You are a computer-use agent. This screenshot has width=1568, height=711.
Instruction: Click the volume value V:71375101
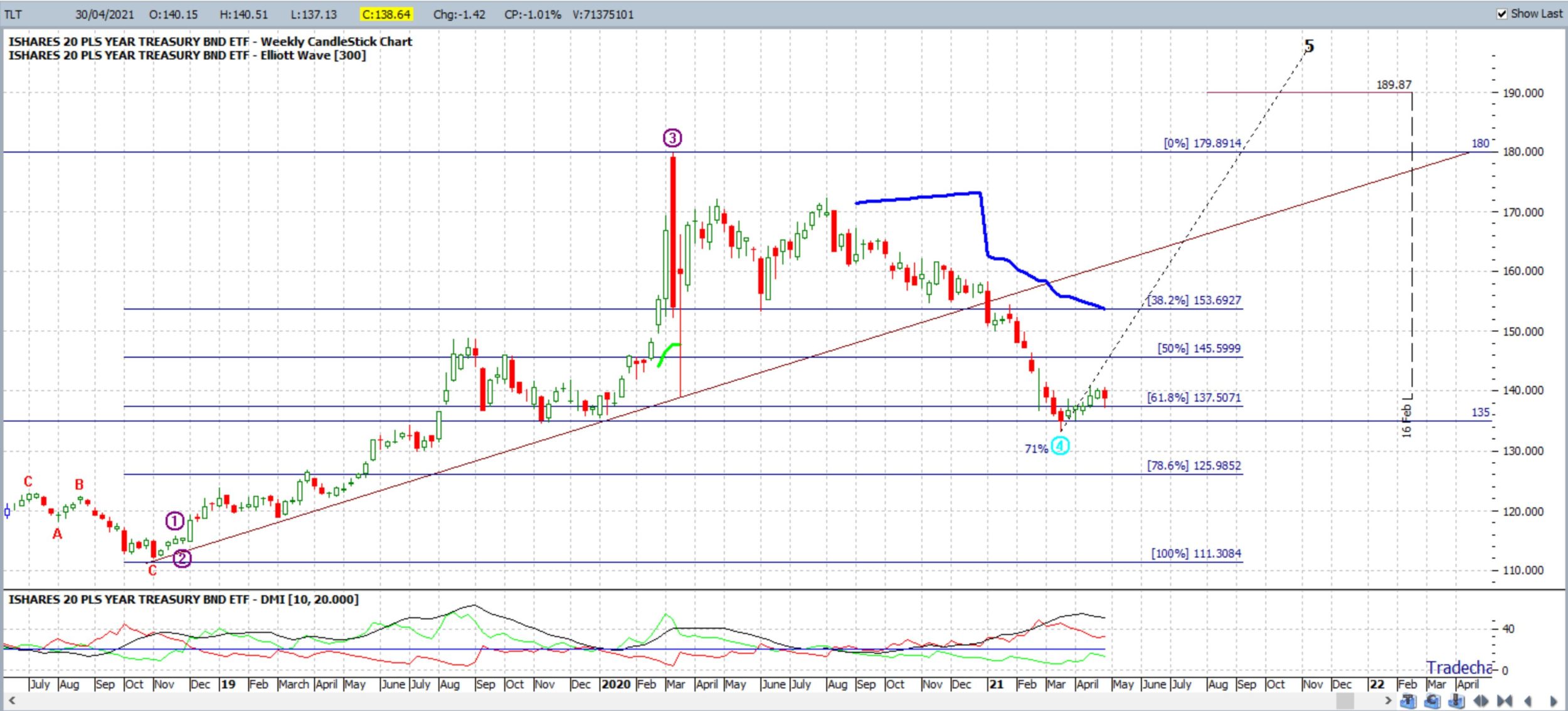pos(603,14)
